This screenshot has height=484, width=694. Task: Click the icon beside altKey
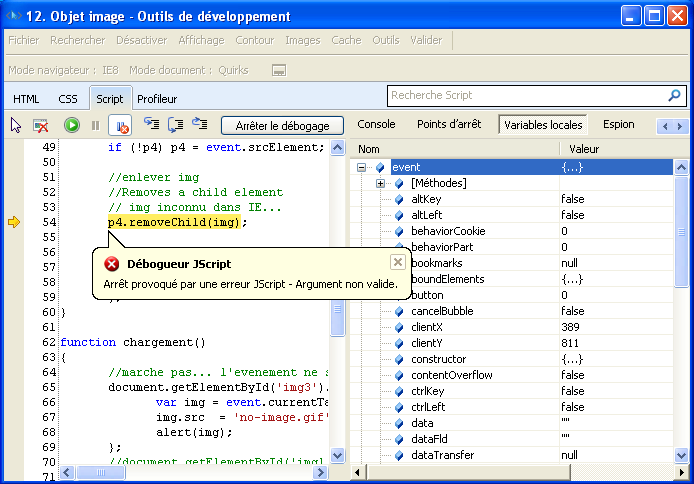tap(399, 200)
